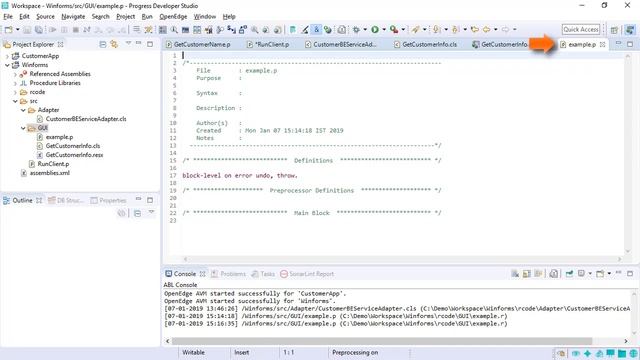
Task: Click the Sort icon in Outline panel
Action: 121,213
